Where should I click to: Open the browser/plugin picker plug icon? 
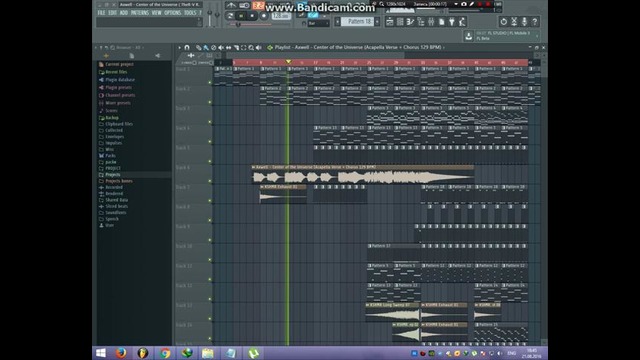click(x=452, y=22)
